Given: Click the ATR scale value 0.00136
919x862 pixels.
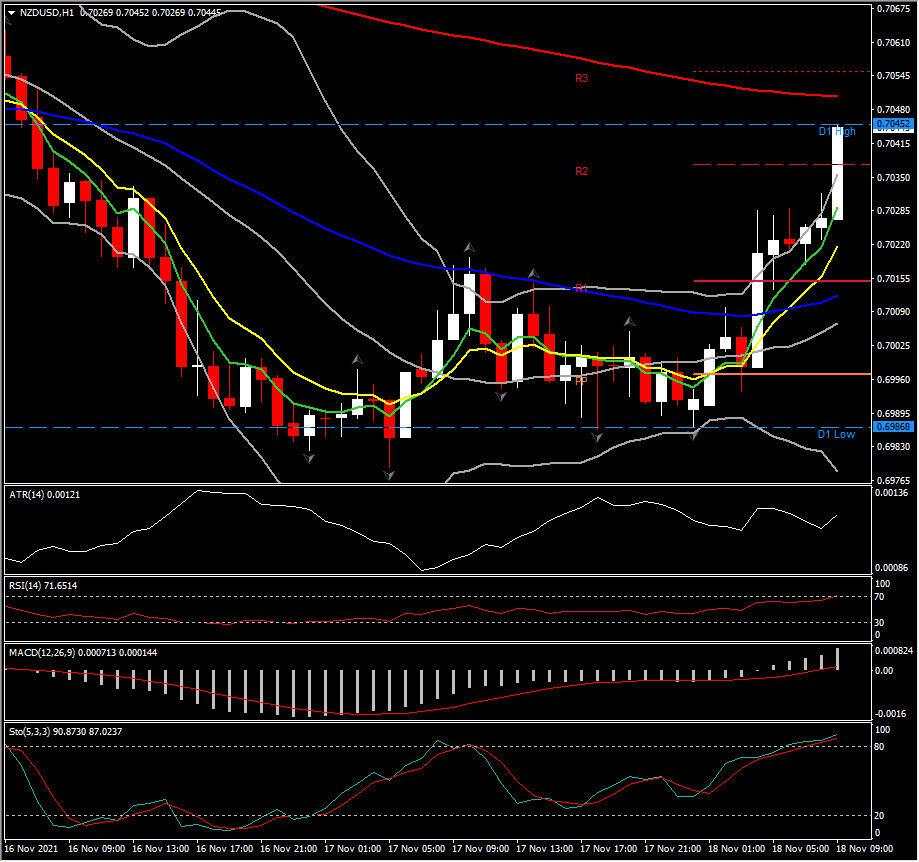Looking at the screenshot, I should click(x=891, y=493).
